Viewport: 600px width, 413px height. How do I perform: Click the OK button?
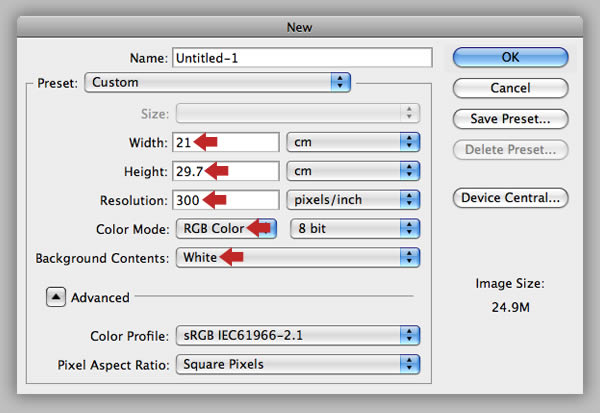click(510, 57)
